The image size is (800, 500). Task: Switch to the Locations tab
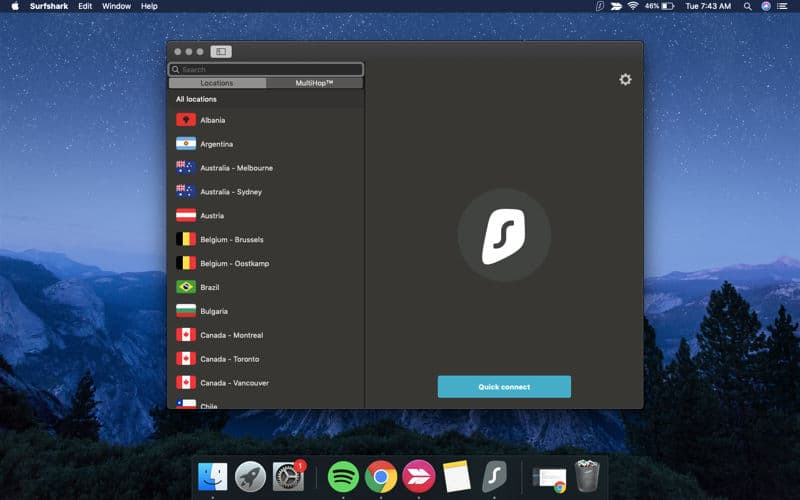pos(217,83)
